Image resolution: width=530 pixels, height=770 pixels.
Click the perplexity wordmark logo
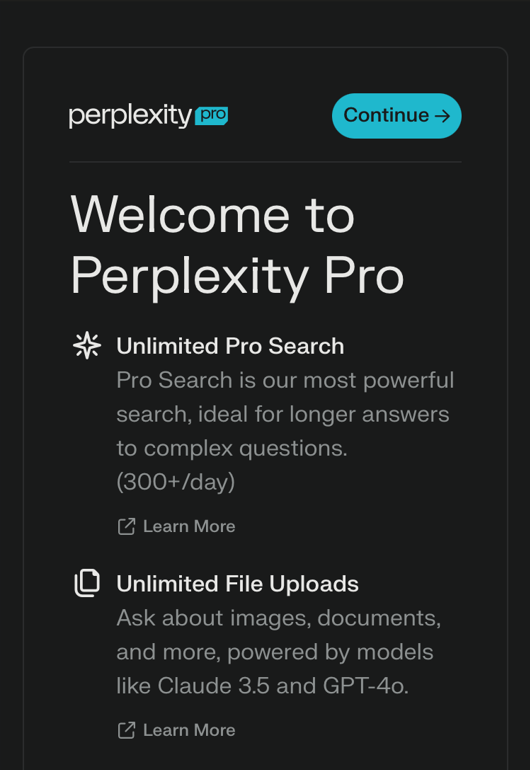130,116
